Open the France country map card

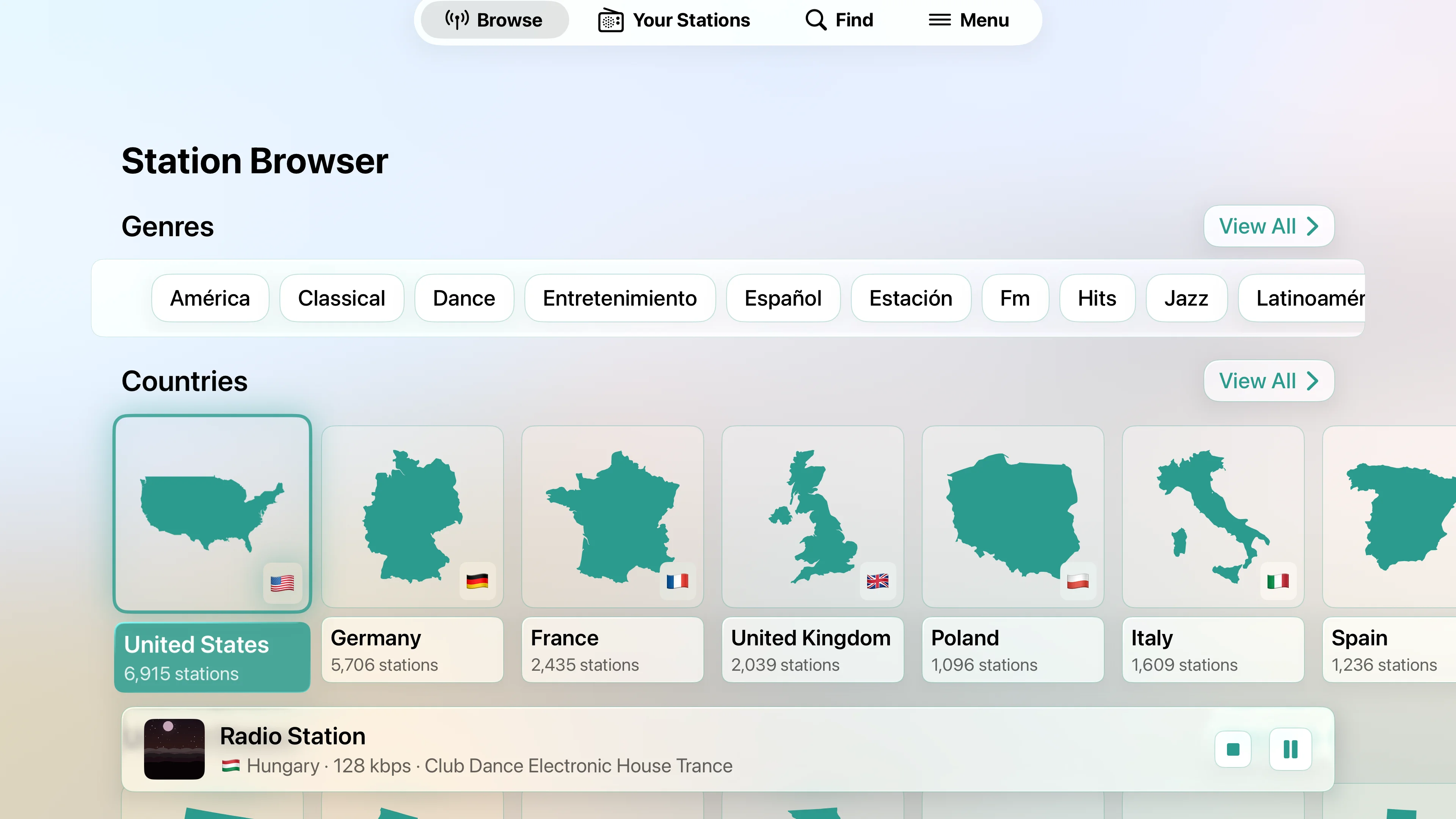(612, 516)
